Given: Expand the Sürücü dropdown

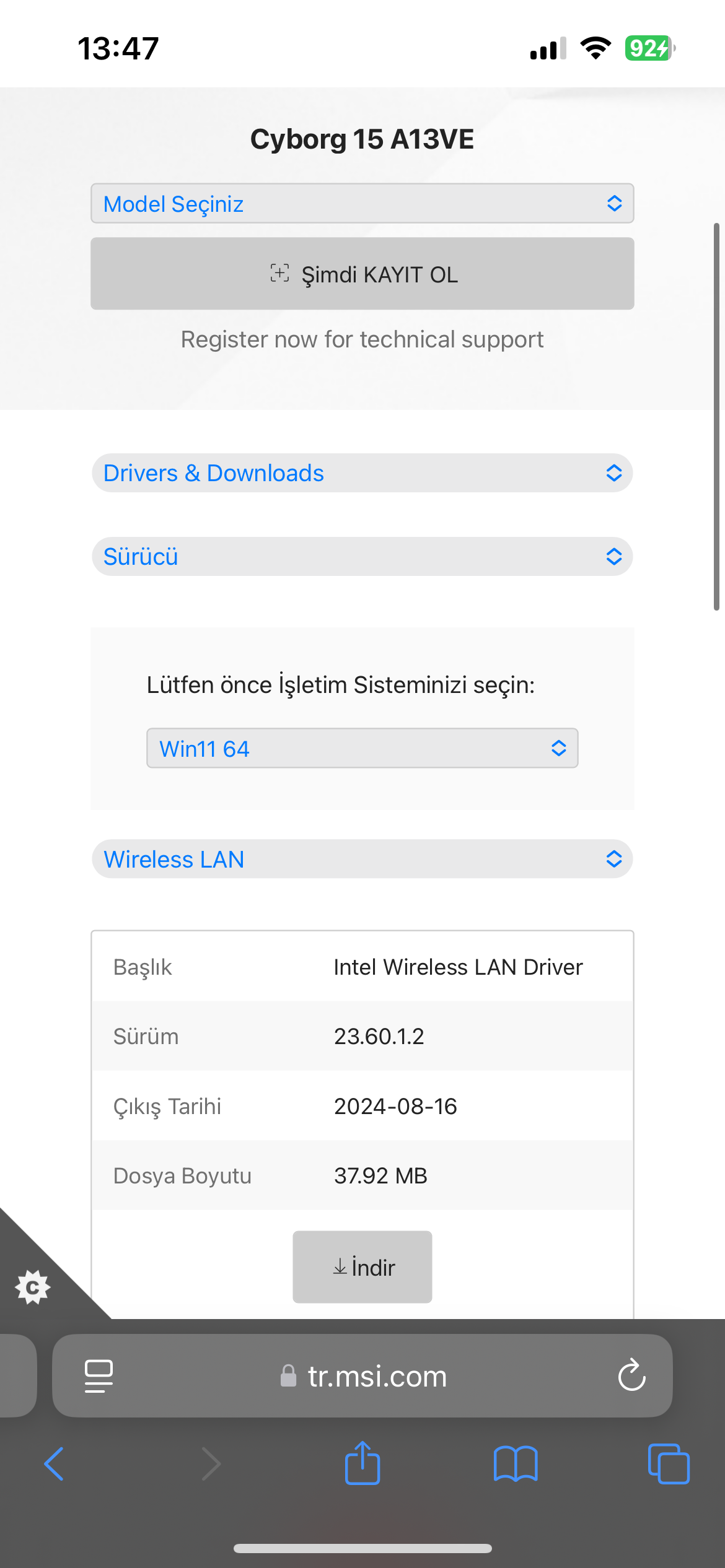Looking at the screenshot, I should [362, 557].
